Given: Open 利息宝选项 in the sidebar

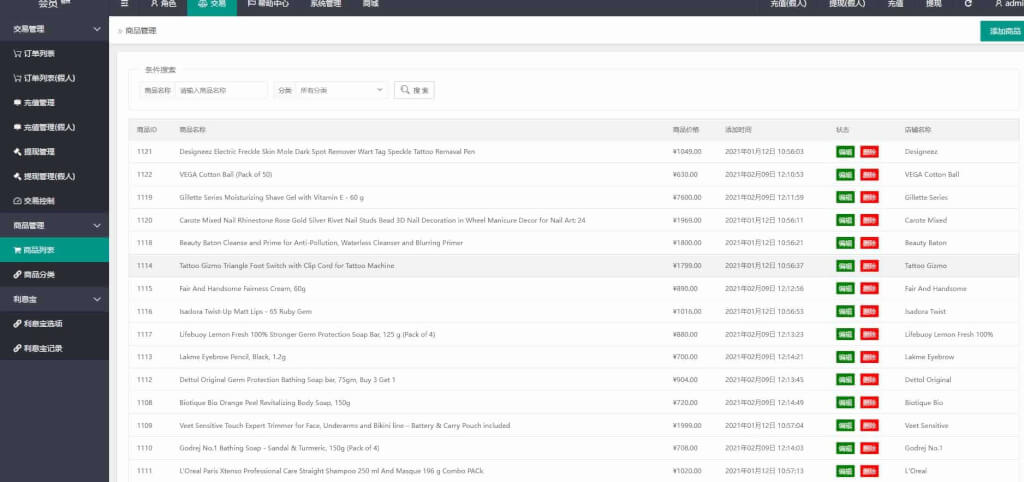Looking at the screenshot, I should [38, 323].
